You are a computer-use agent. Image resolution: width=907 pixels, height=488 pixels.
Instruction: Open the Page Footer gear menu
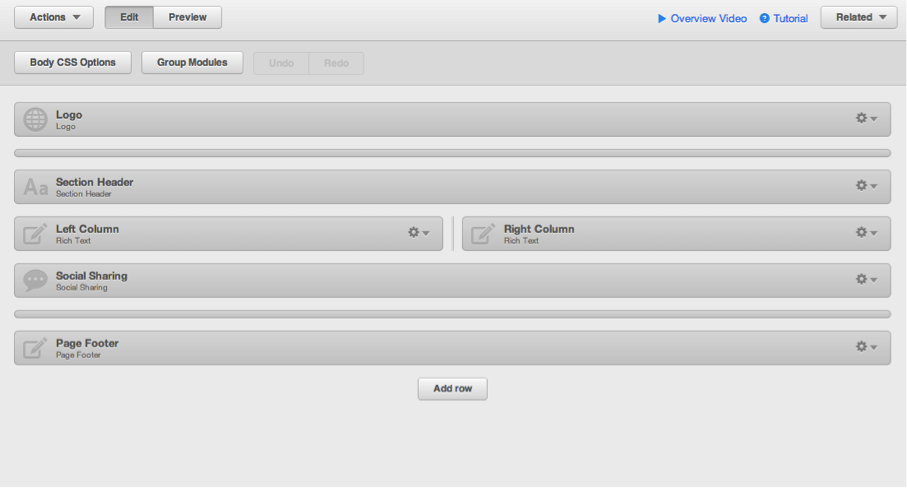click(x=866, y=347)
